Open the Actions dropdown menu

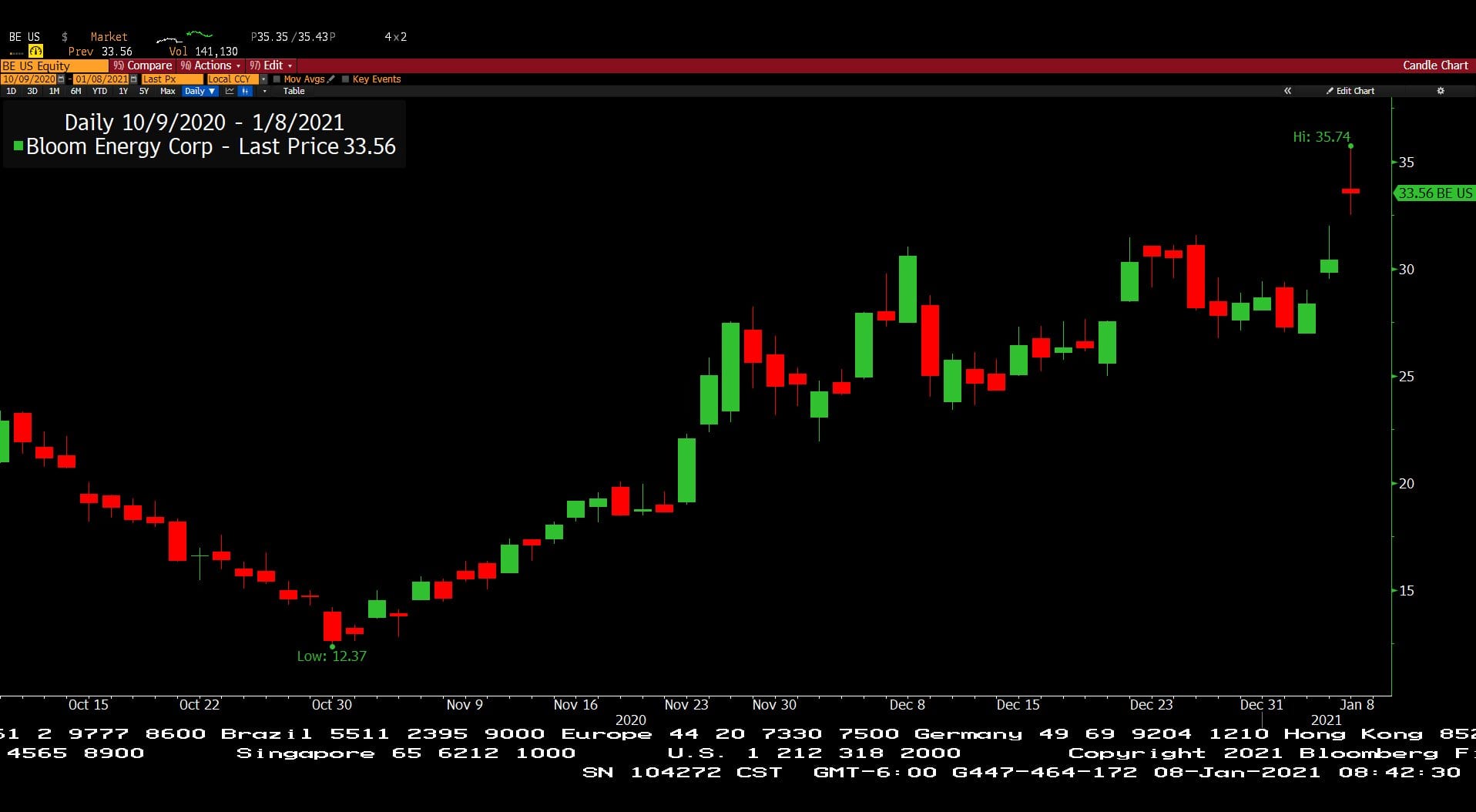(210, 65)
